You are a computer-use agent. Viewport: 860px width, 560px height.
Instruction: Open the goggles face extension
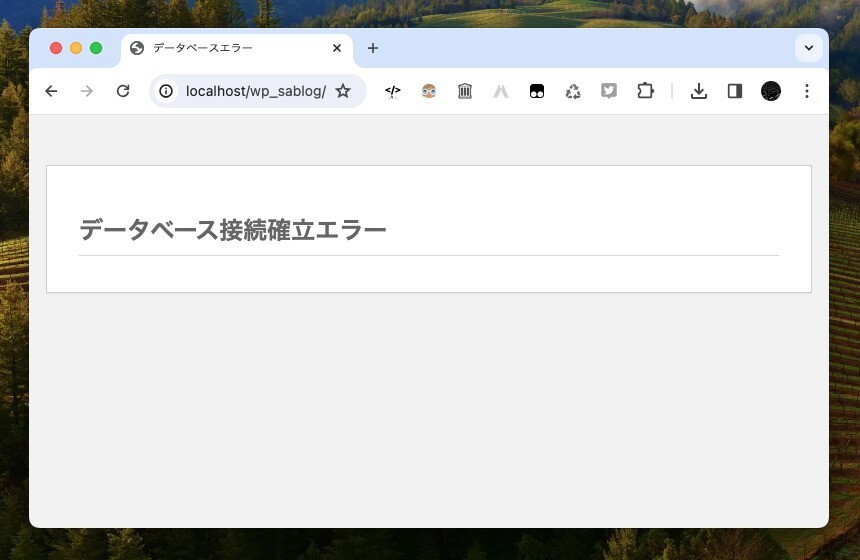click(429, 91)
